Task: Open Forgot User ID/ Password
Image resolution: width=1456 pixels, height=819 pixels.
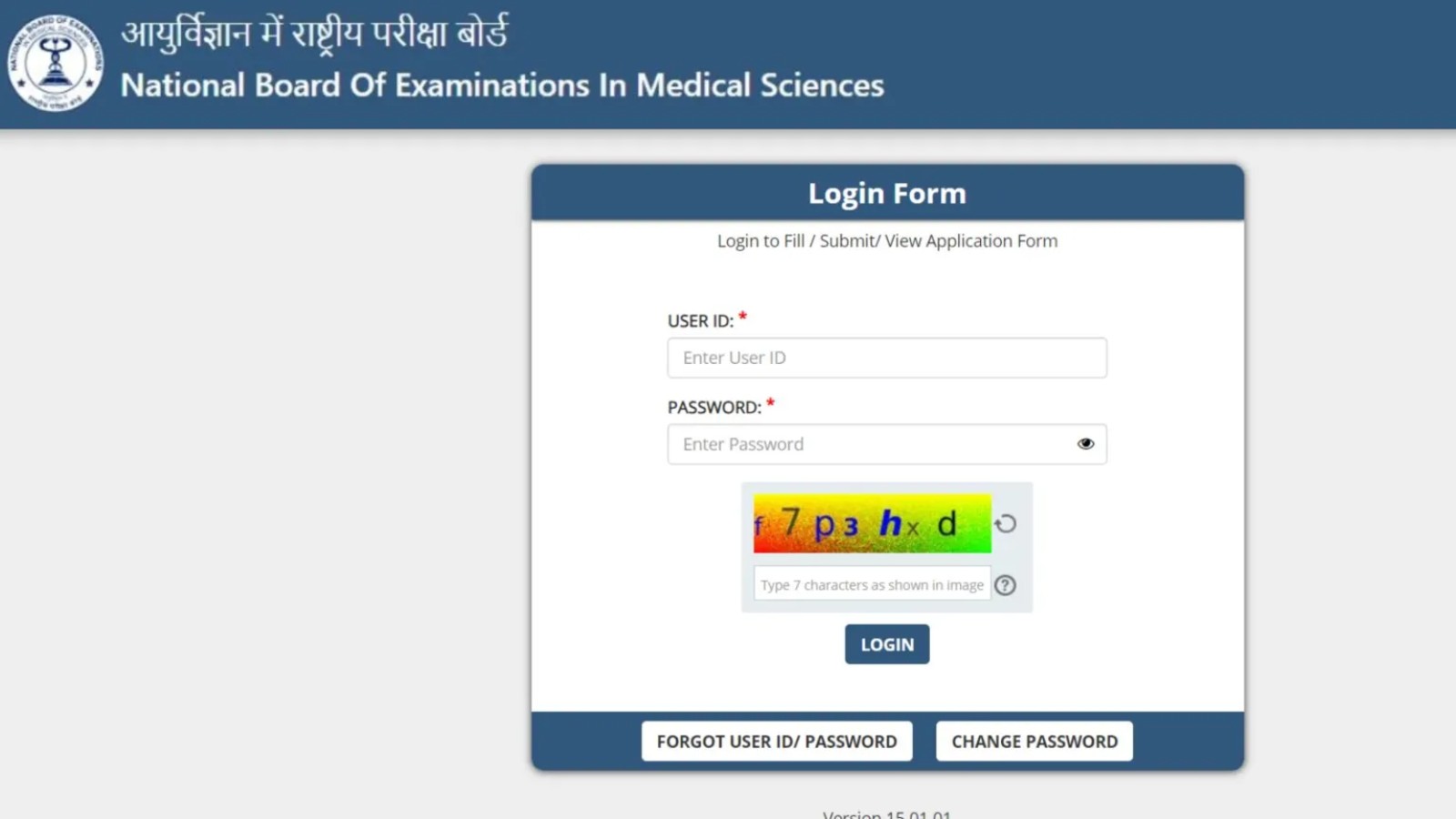Action: [x=776, y=742]
